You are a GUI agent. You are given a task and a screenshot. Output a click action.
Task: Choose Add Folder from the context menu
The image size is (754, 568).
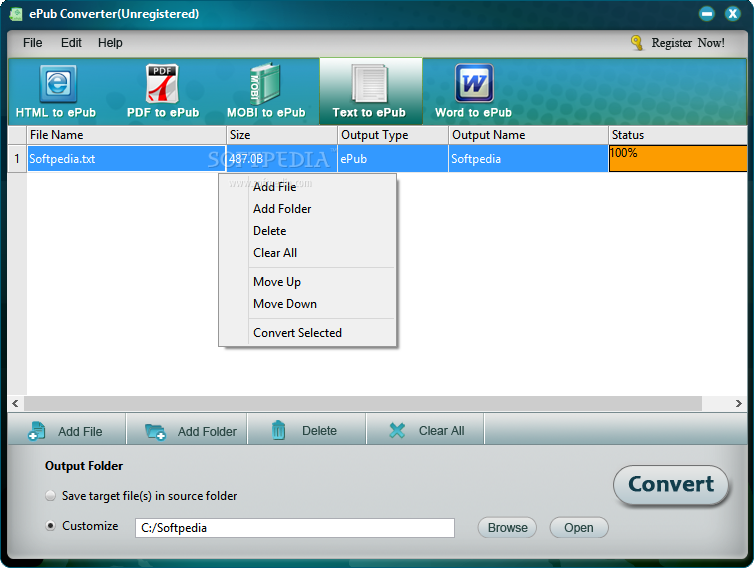tap(308, 209)
